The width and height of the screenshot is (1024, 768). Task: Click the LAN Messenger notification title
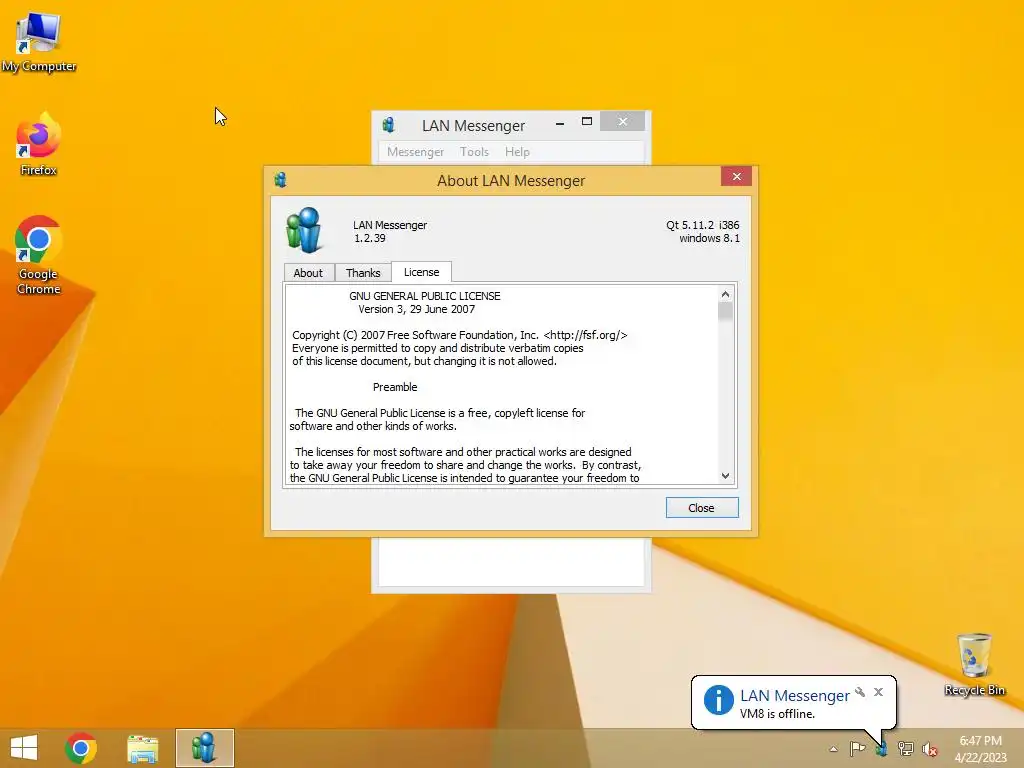pyautogui.click(x=795, y=696)
